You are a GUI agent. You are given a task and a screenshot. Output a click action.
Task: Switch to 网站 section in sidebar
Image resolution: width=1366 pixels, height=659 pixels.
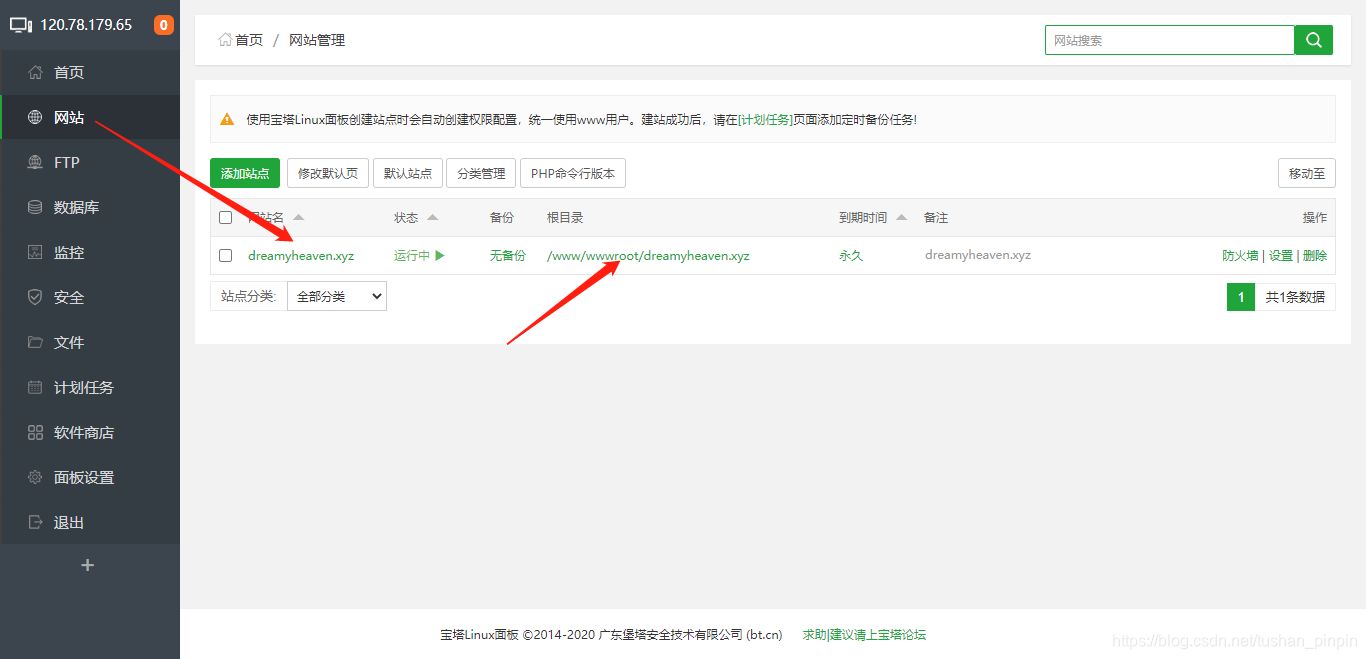pos(67,117)
